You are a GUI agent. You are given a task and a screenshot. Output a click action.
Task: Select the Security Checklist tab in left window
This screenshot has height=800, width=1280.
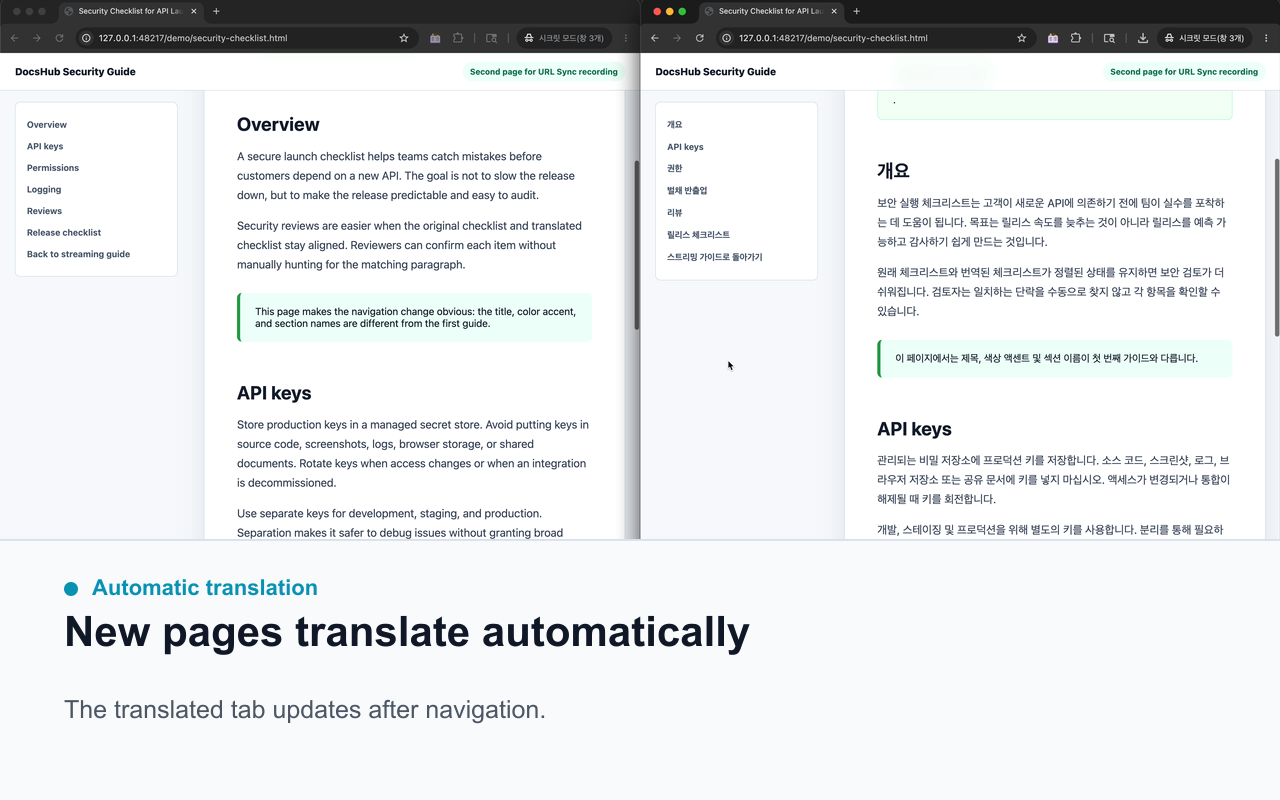click(130, 11)
